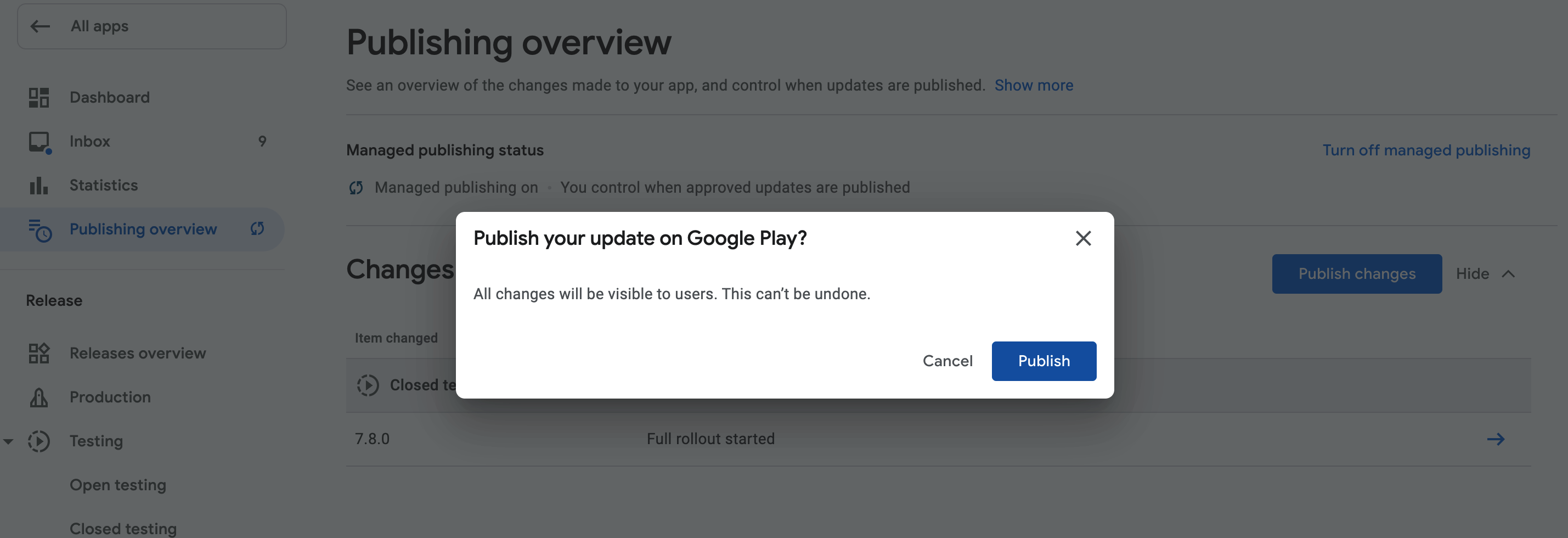Click the Publish changes button
Image resolution: width=1568 pixels, height=538 pixels.
(x=1357, y=273)
